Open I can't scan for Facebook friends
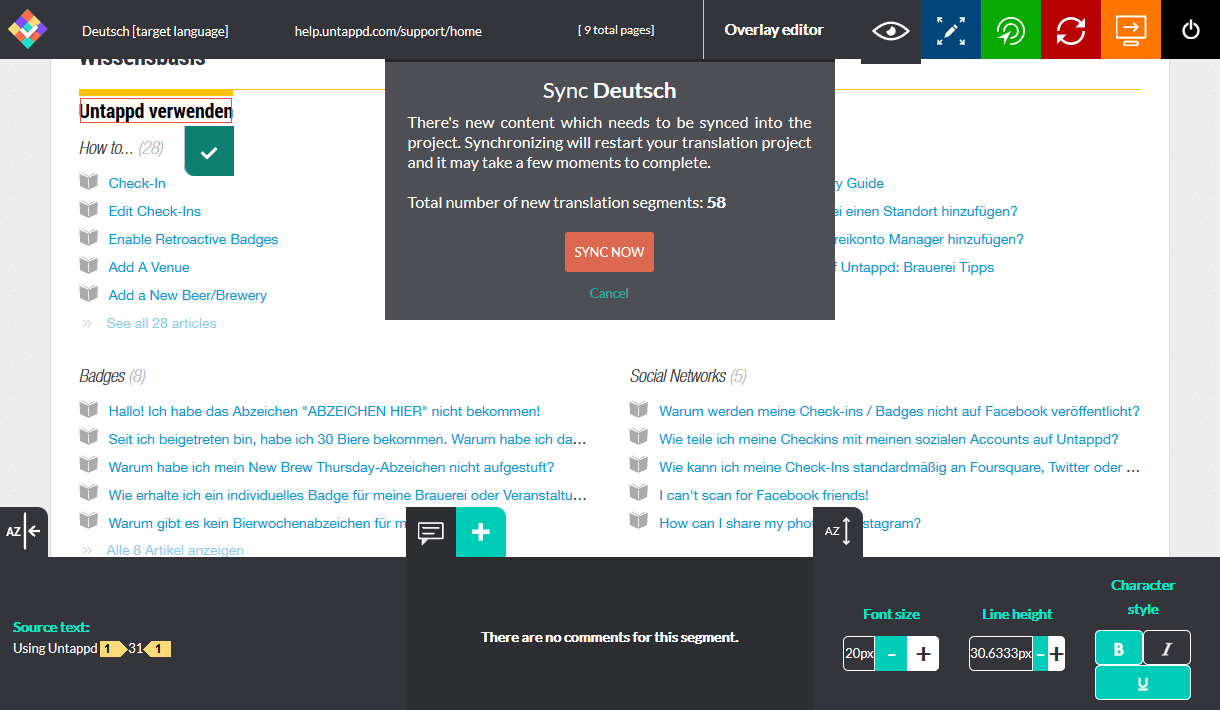Screen dimensions: 1220x710 [763, 495]
